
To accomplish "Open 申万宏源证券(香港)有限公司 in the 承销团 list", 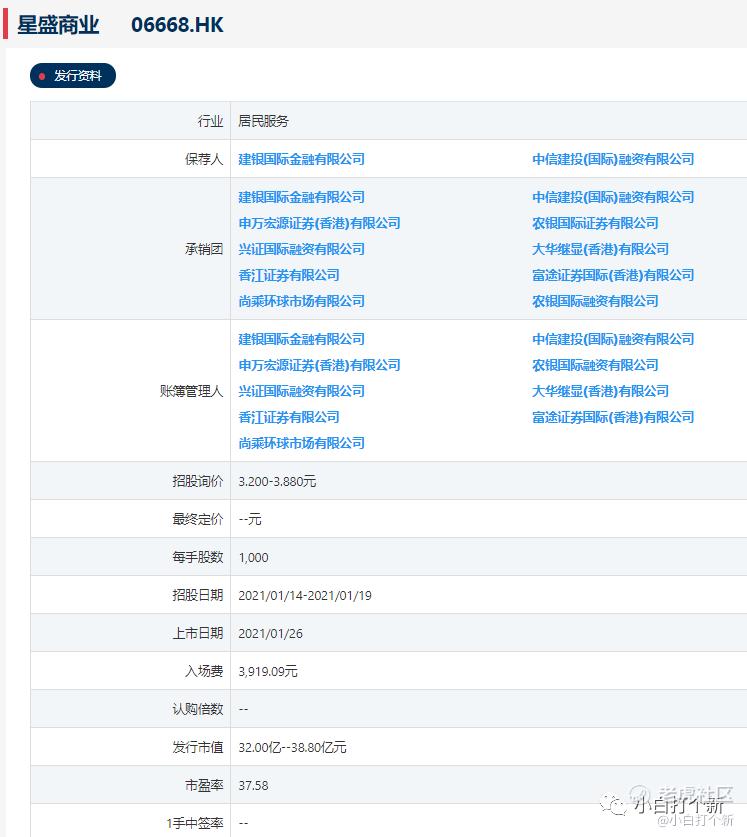I will [x=319, y=223].
